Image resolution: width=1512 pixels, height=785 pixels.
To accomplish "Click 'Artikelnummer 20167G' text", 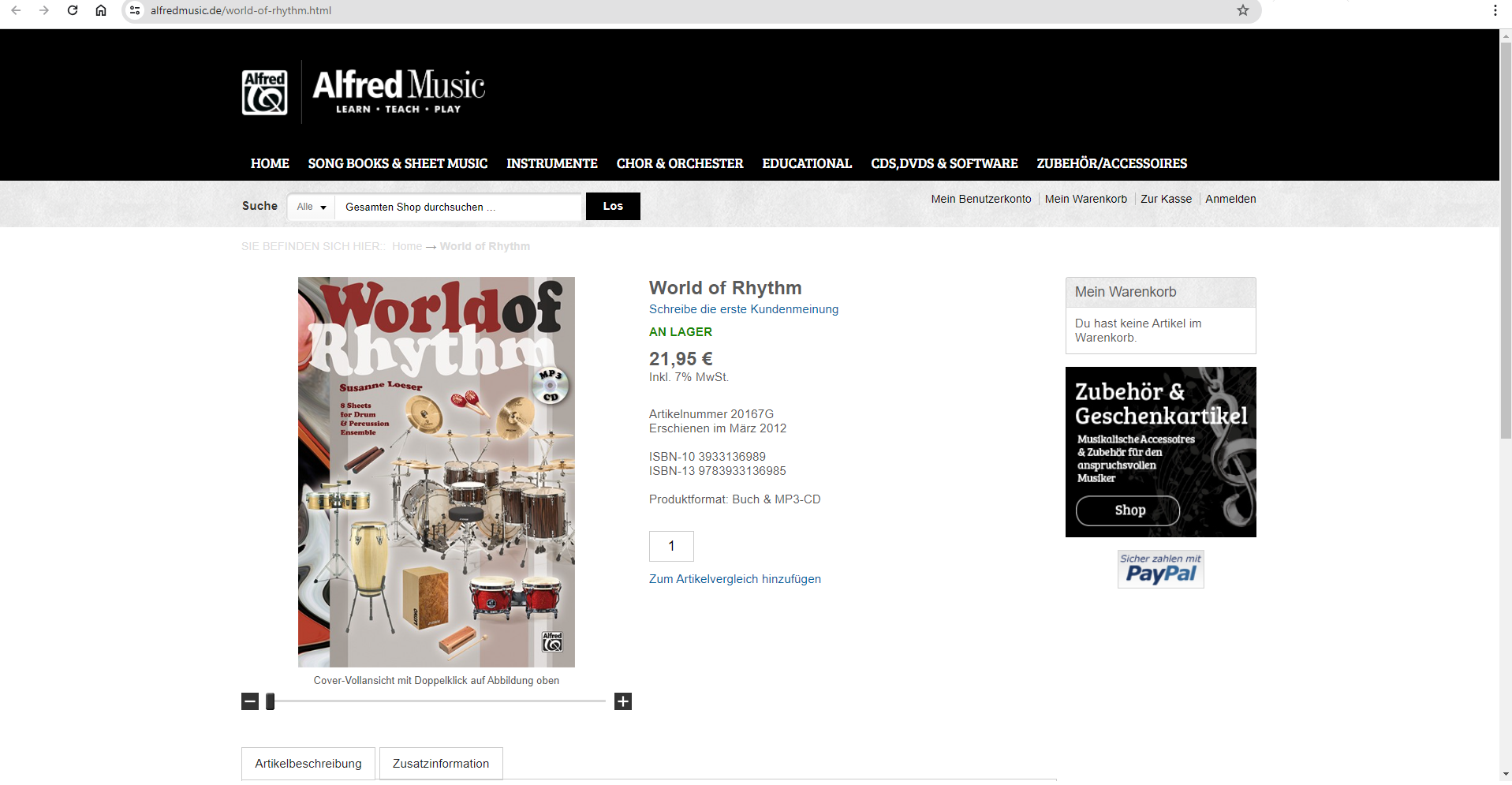I will point(711,414).
